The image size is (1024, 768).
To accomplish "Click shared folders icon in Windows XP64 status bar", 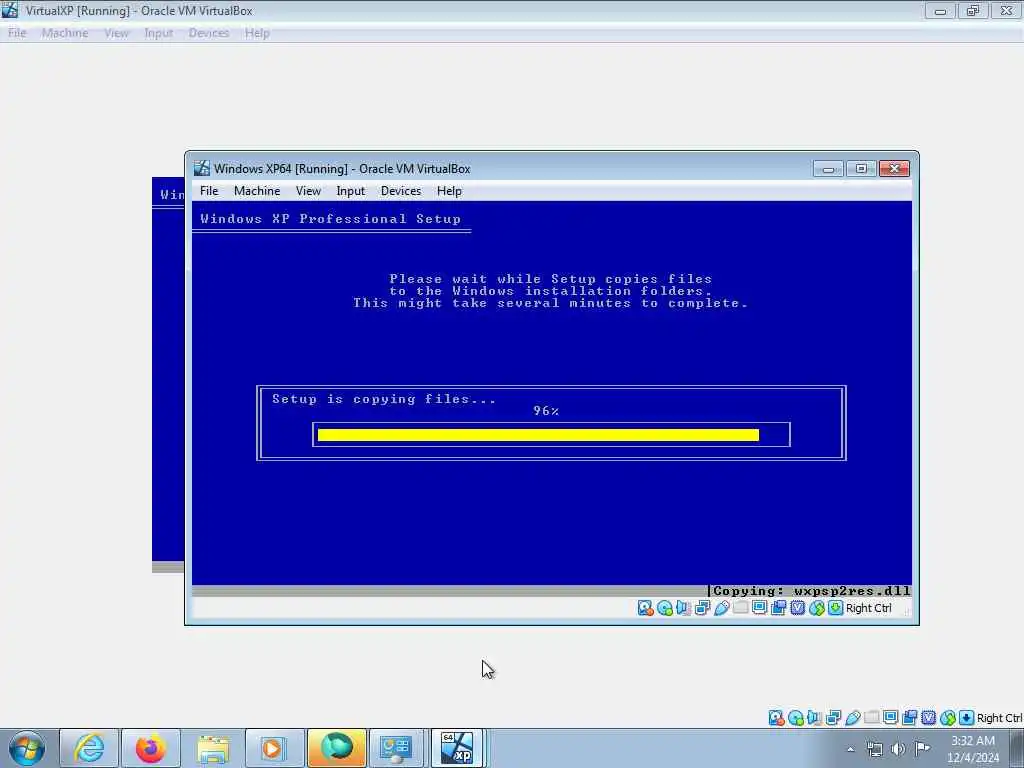I will tap(741, 608).
